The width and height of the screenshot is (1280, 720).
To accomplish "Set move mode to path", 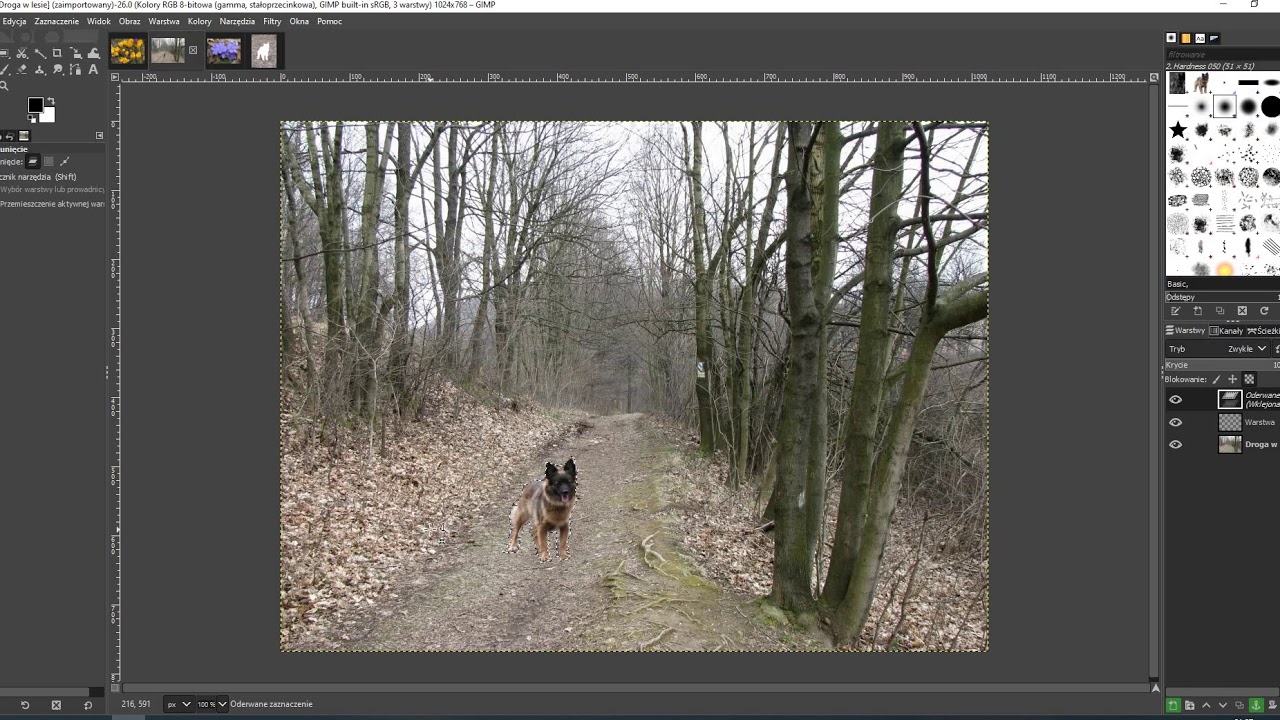I will [65, 162].
